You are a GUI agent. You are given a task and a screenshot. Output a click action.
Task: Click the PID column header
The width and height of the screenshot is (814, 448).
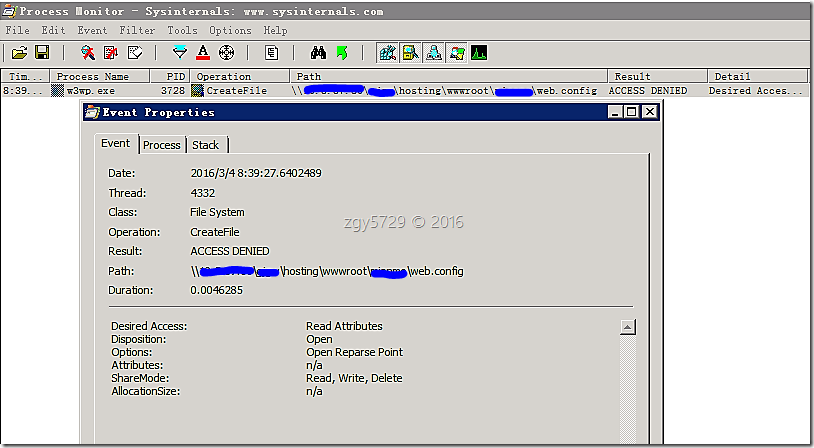pyautogui.click(x=170, y=76)
